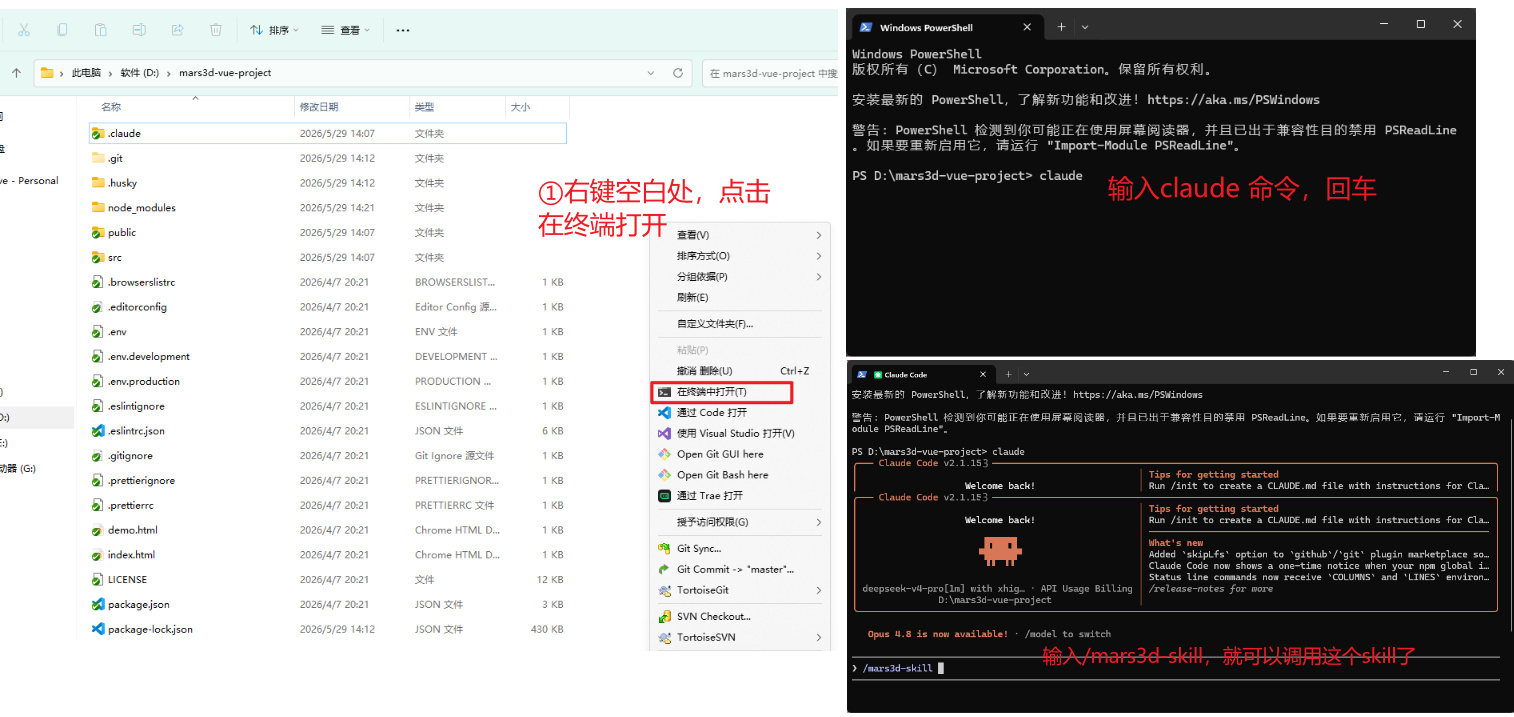This screenshot has width=1514, height=717.
Task: Click the Up arrow navigation button
Action: point(16,73)
